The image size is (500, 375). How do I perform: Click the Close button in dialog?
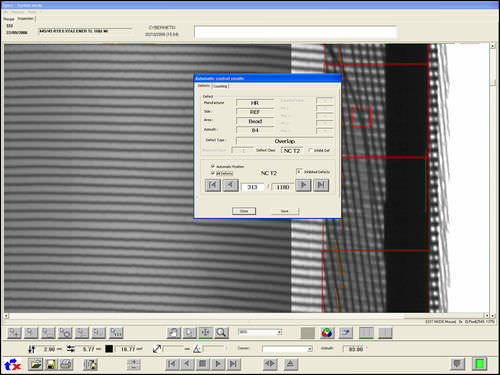[x=244, y=211]
